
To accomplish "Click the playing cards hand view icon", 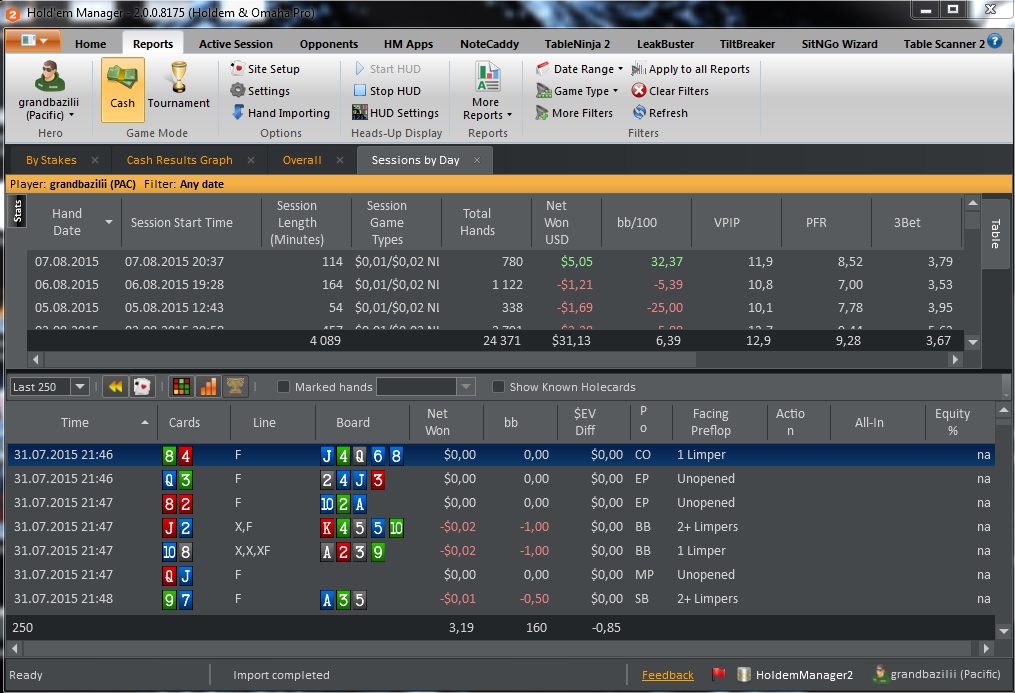I will coord(142,387).
